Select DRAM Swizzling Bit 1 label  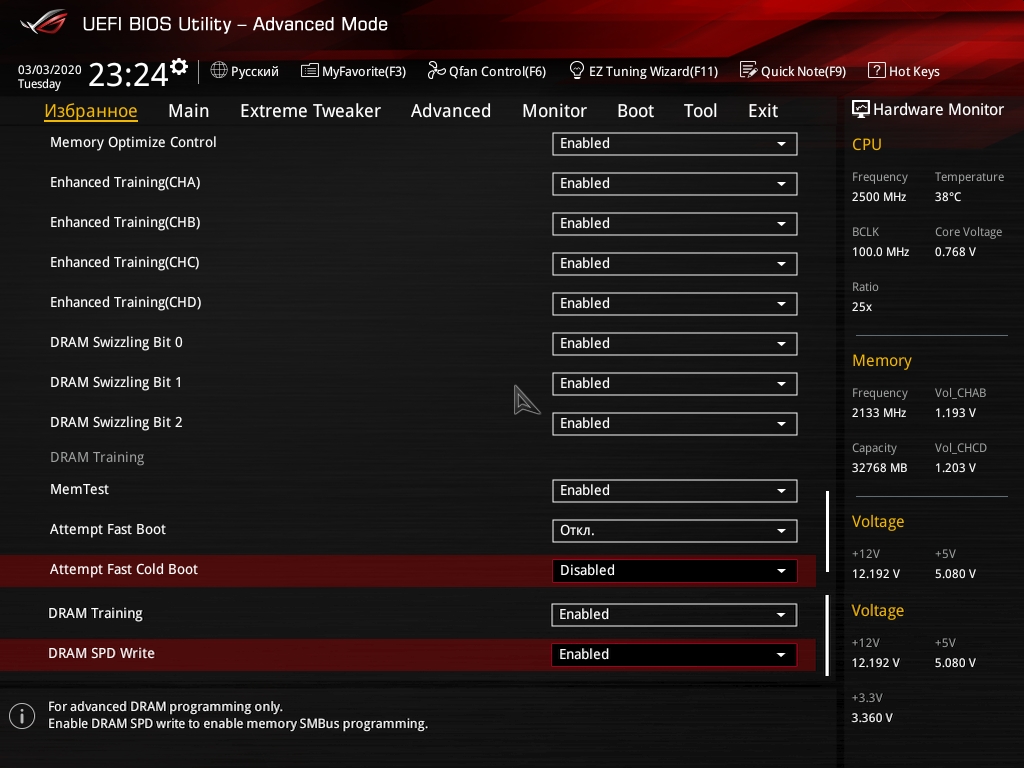(116, 382)
